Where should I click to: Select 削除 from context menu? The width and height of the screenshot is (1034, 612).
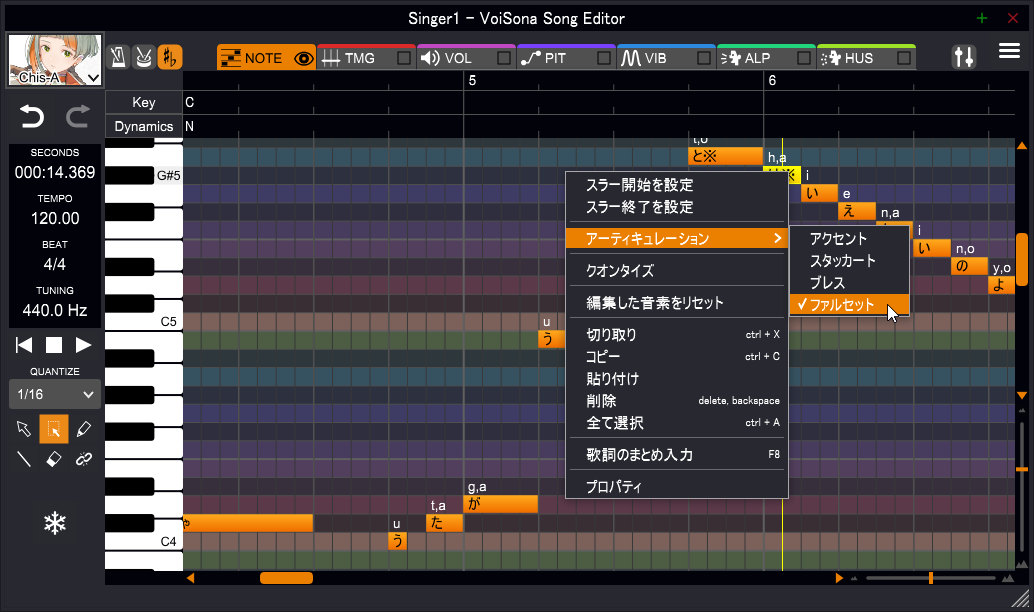point(677,400)
